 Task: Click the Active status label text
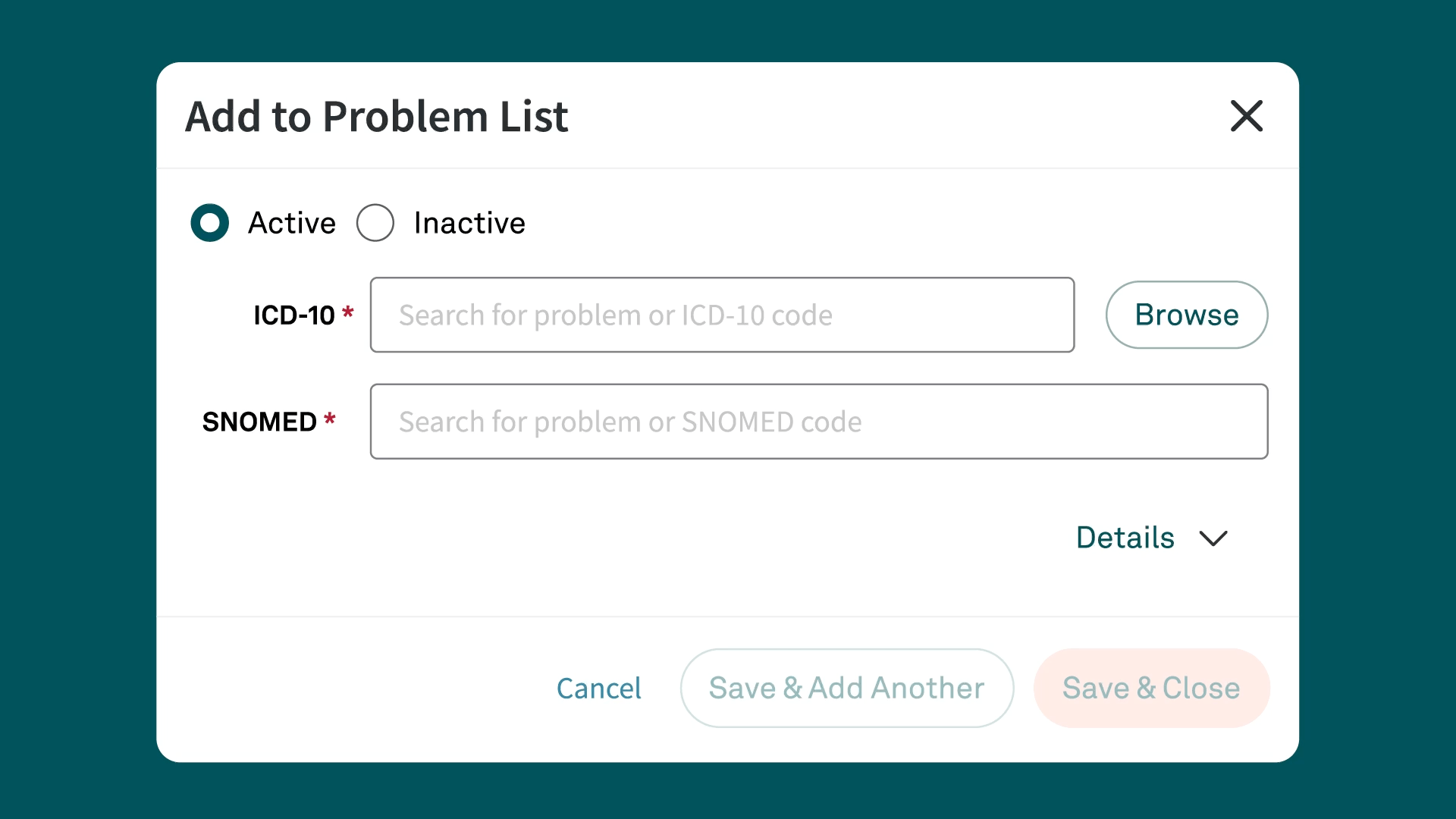(292, 223)
